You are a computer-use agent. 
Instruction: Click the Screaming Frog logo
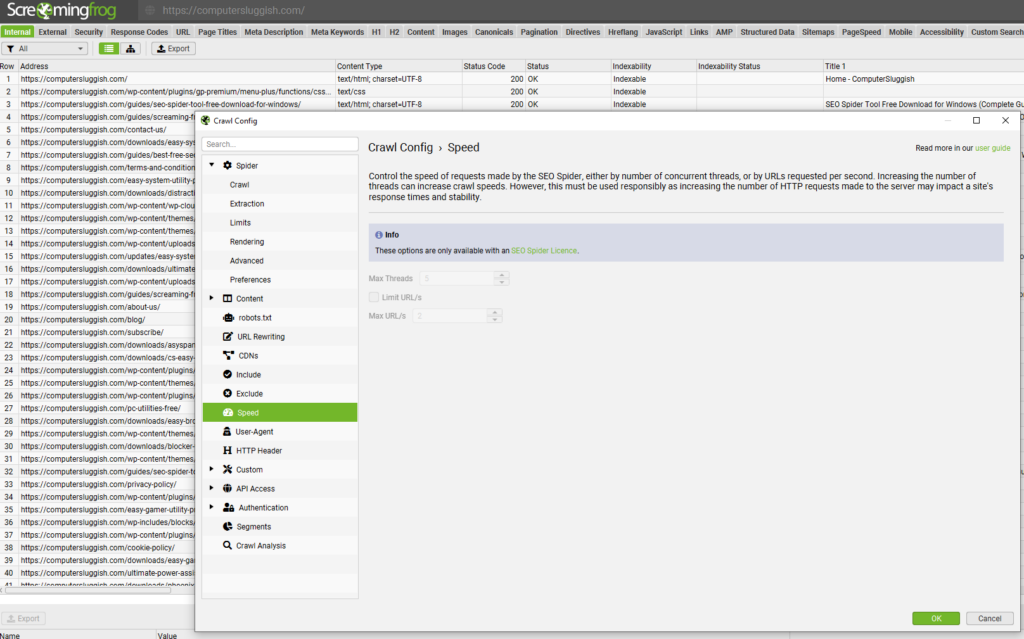pos(61,10)
